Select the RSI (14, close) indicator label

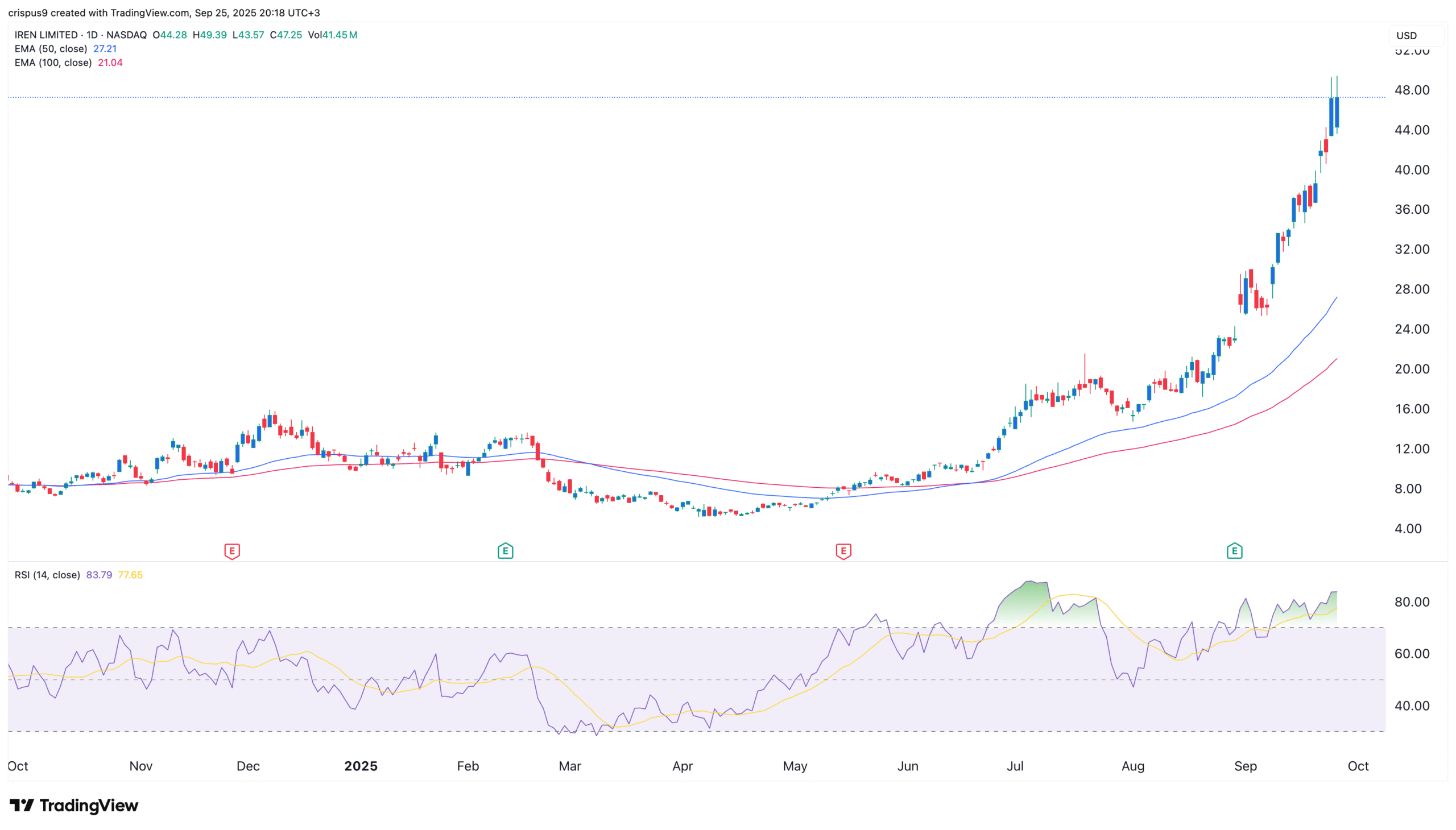click(47, 575)
